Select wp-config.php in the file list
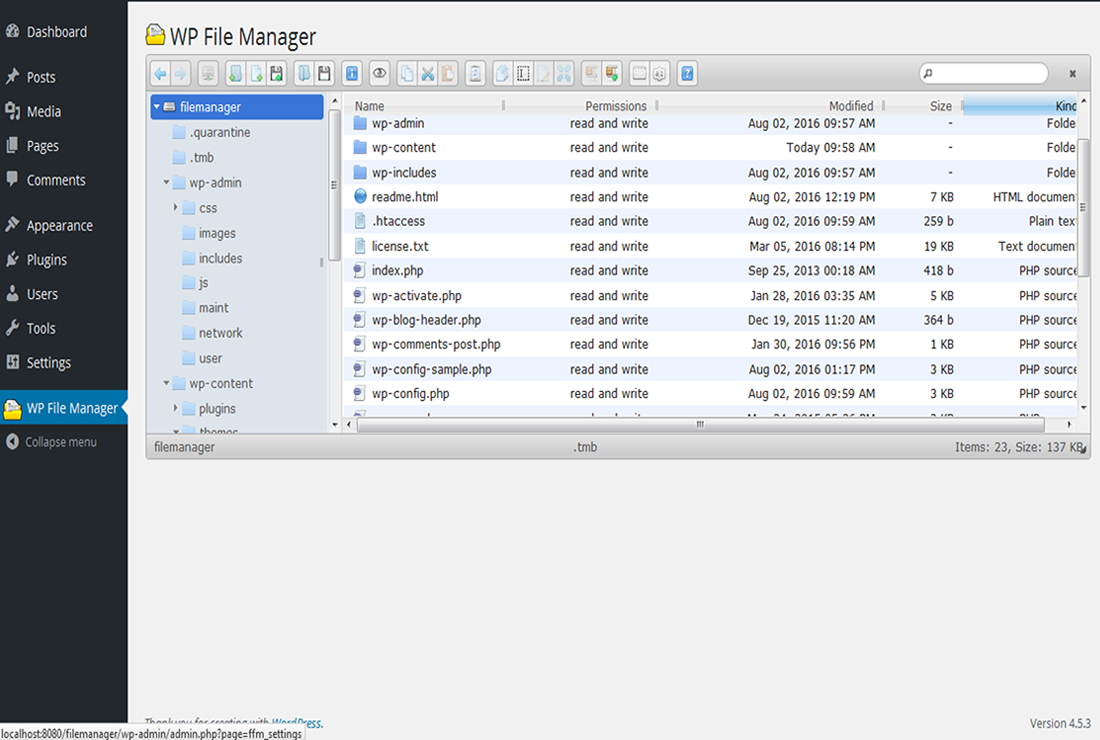 pos(410,394)
